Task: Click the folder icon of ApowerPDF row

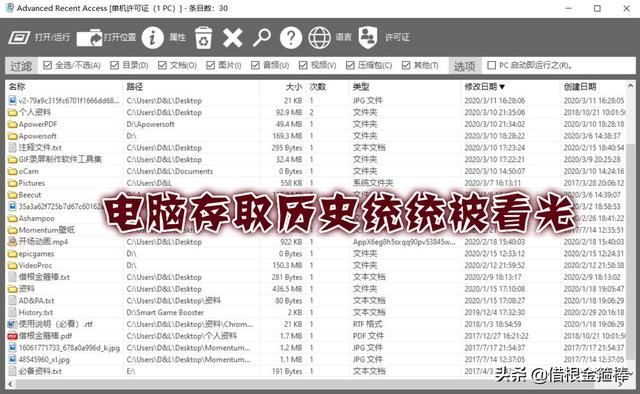Action: click(x=12, y=124)
